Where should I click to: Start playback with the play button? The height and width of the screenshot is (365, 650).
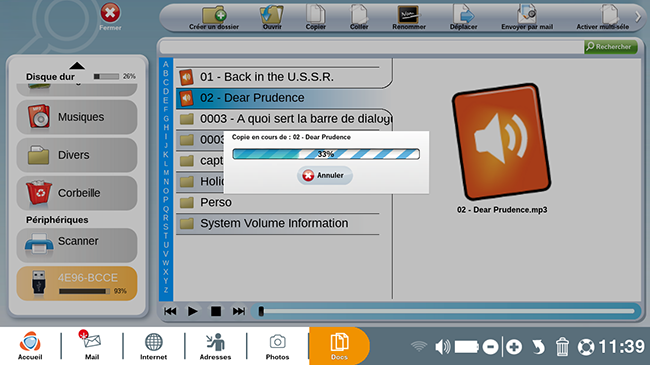point(192,311)
